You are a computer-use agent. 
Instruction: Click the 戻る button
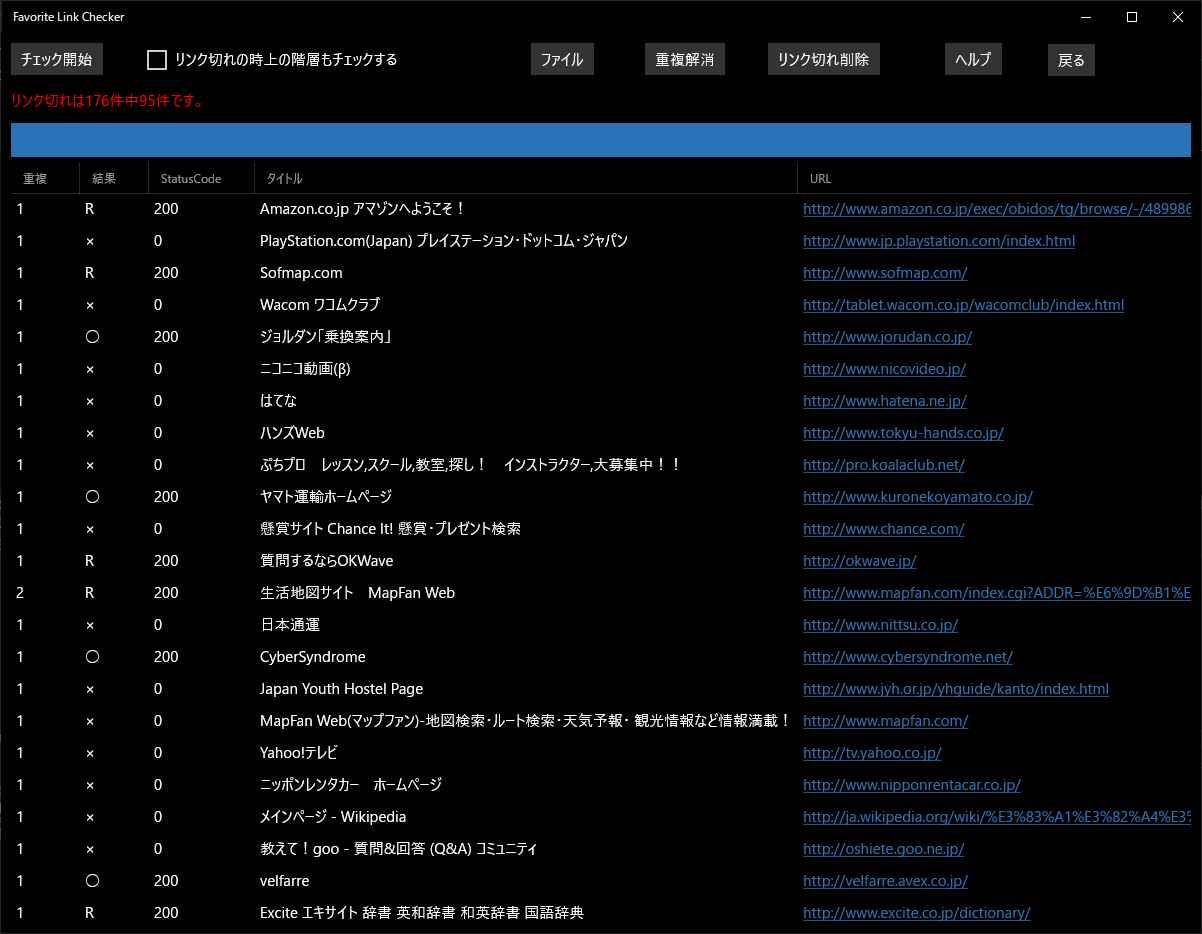coord(1072,60)
